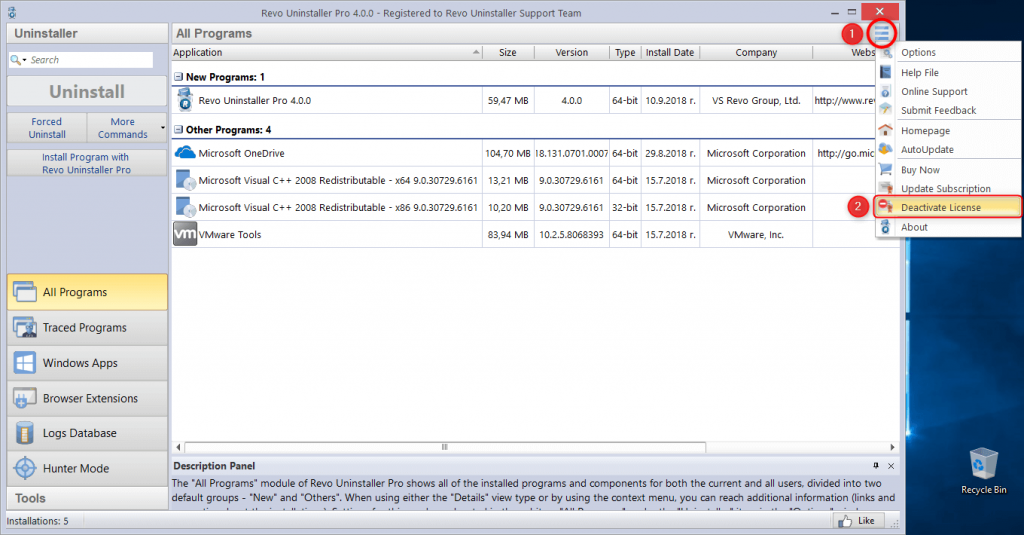Click the hamburger main menu icon
Screen dimensions: 1024x535
pyautogui.click(x=882, y=33)
